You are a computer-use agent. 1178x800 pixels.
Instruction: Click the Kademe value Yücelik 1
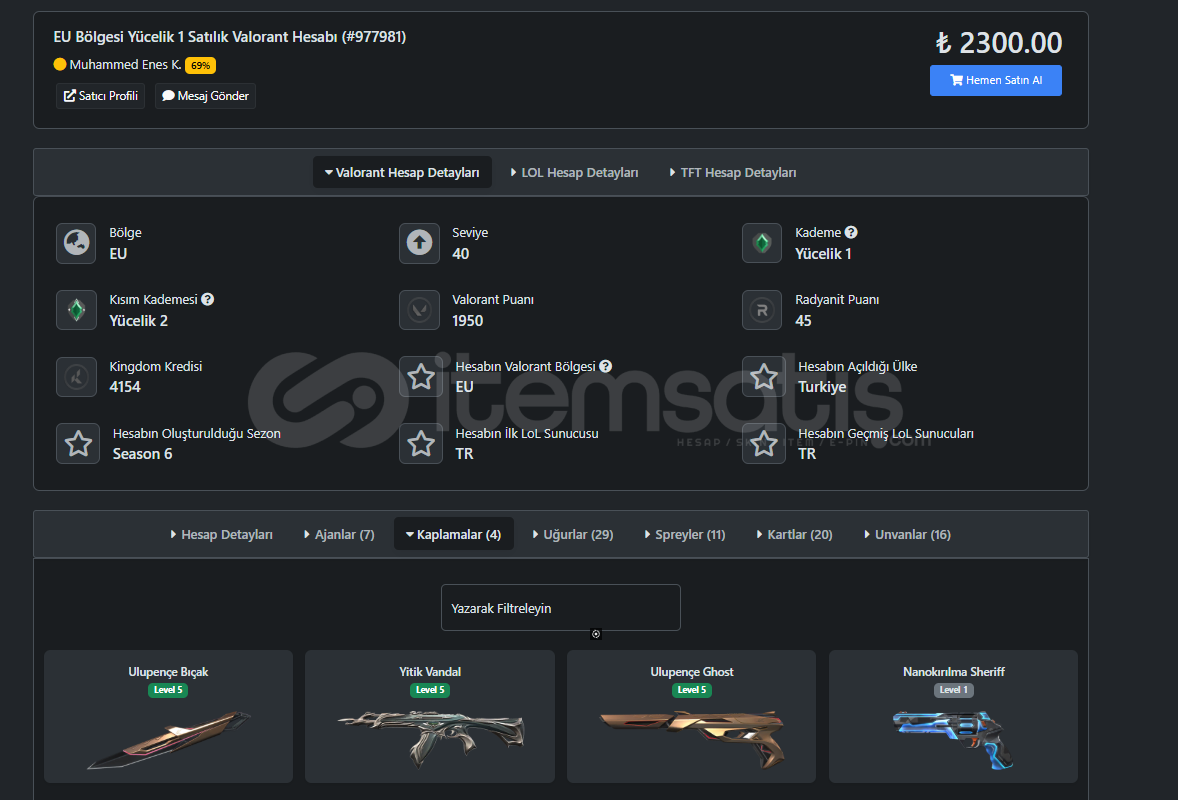click(x=823, y=254)
